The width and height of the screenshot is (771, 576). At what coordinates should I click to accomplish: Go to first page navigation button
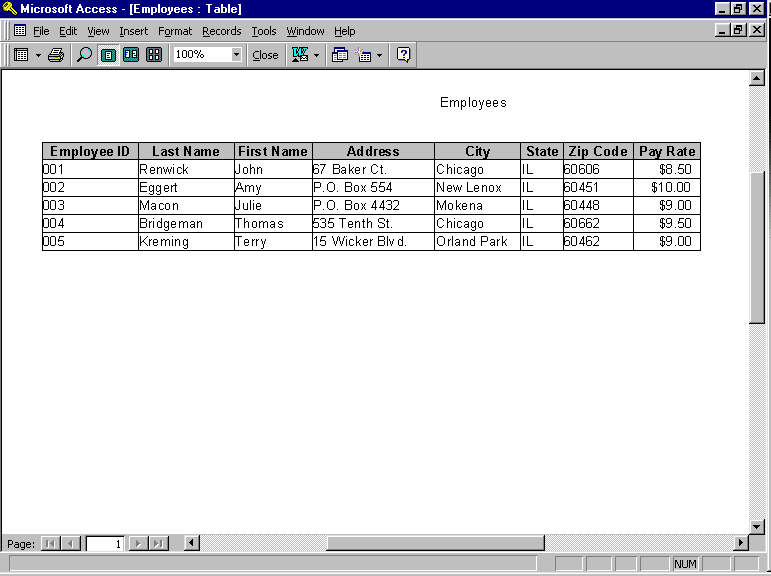[50, 544]
